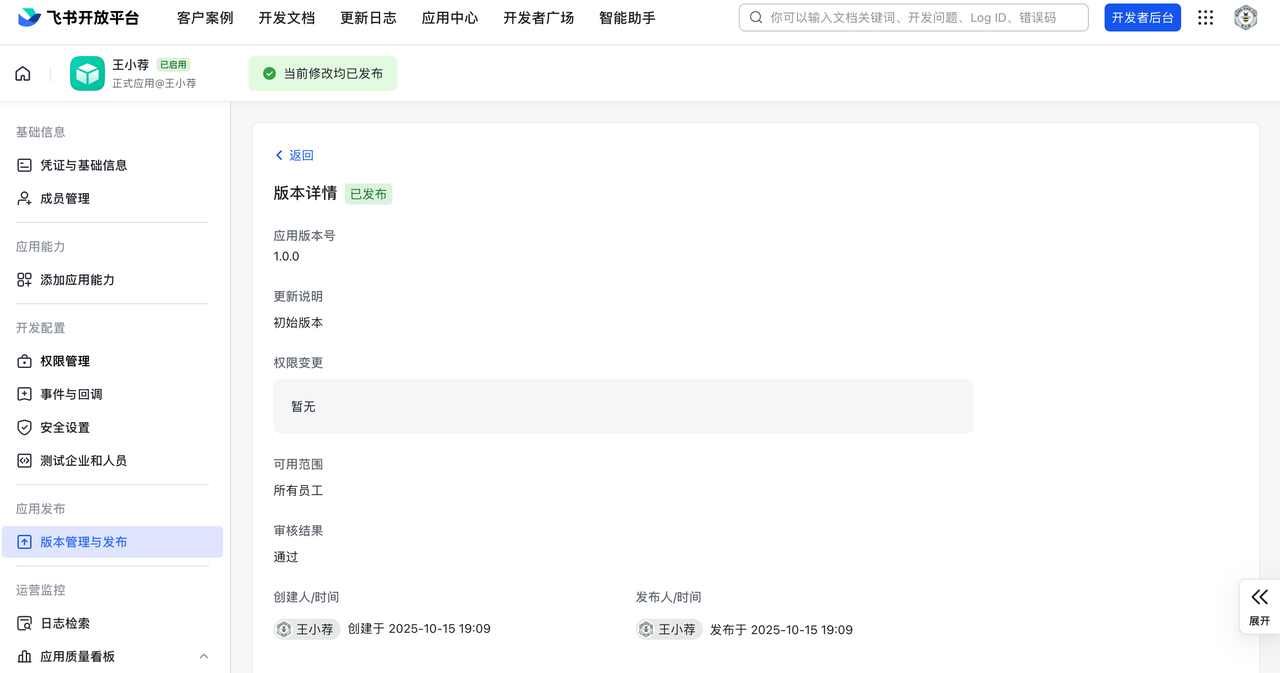Open 成员管理 in sidebar

coord(65,198)
